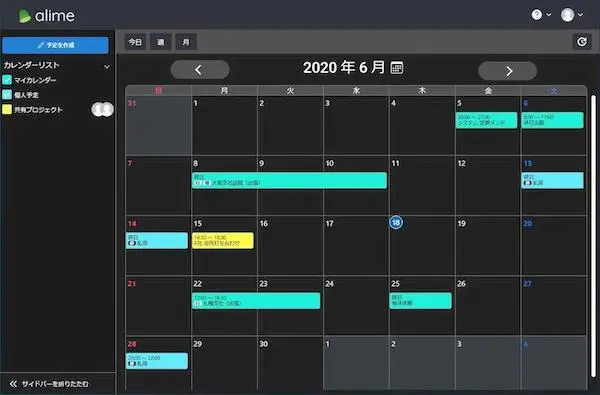The image size is (600, 395).
Task: Open June 5 evening system maintenance event
Action: [486, 120]
